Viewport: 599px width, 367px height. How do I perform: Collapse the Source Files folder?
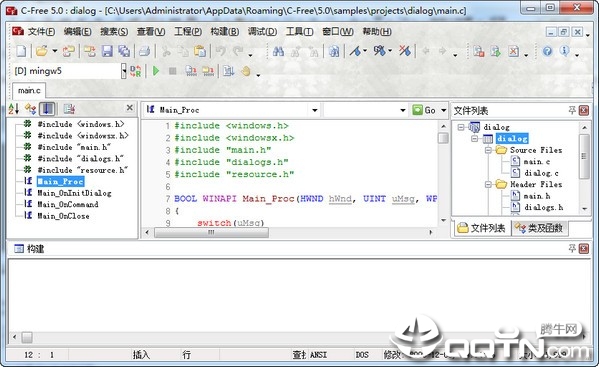[x=488, y=150]
